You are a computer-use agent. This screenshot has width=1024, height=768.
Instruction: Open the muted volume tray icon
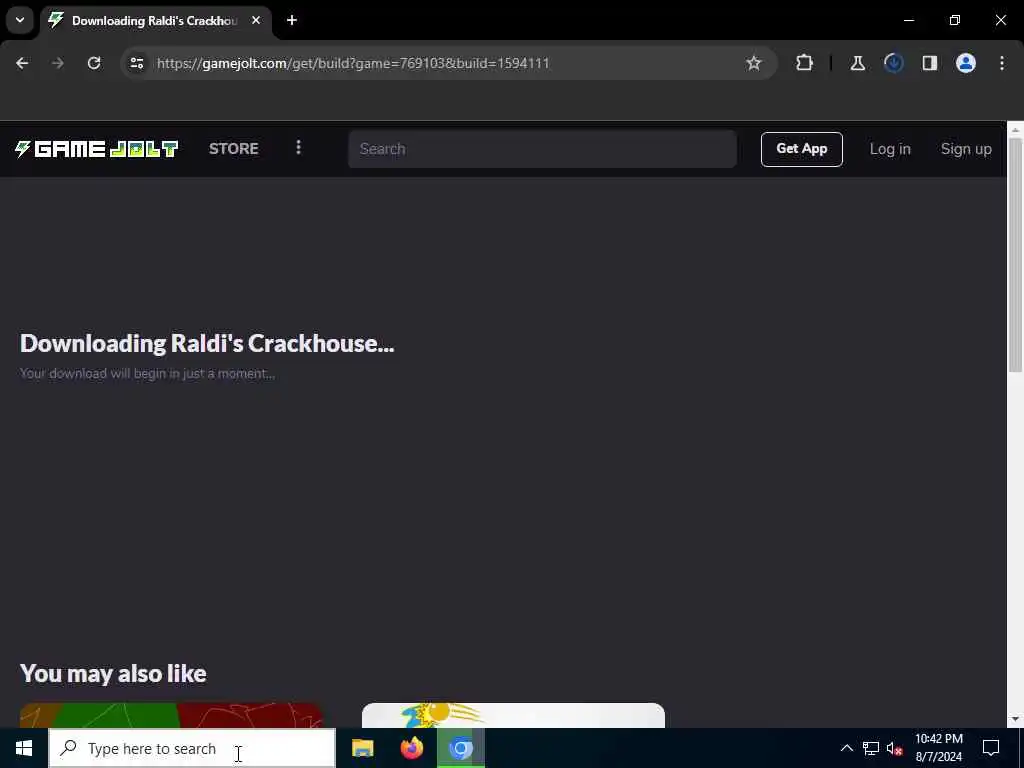[x=894, y=748]
